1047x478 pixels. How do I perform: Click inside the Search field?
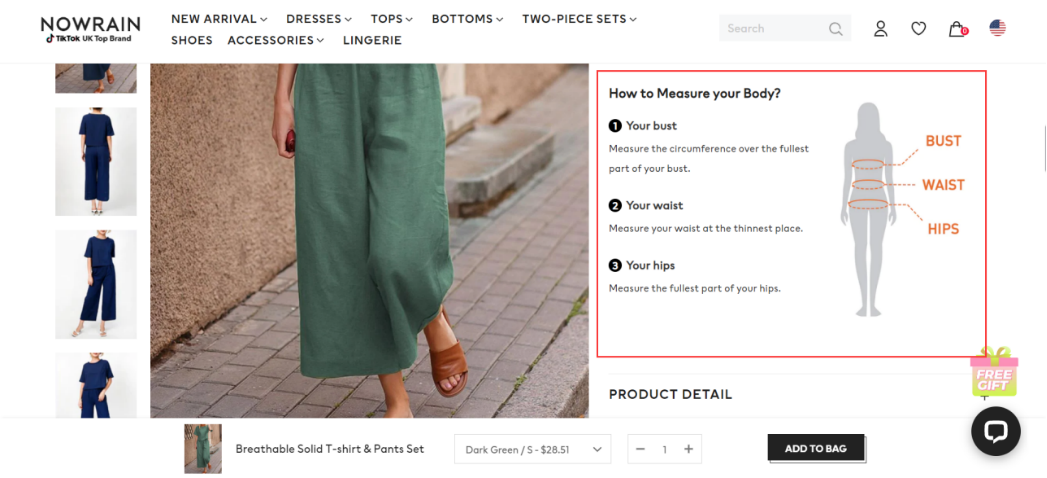pyautogui.click(x=772, y=29)
